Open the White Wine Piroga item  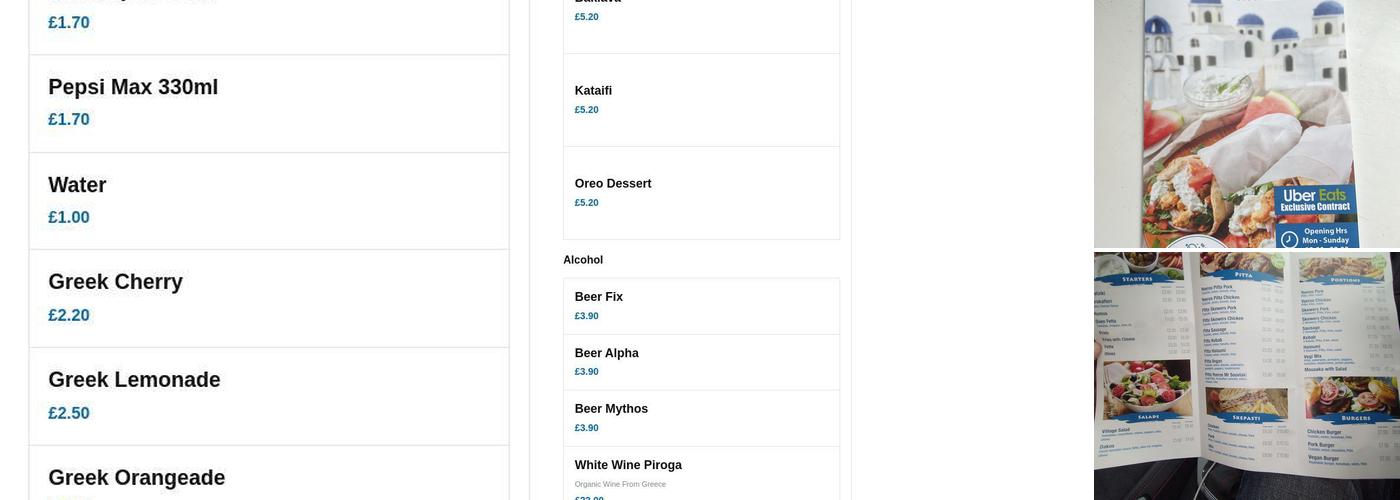coord(628,465)
